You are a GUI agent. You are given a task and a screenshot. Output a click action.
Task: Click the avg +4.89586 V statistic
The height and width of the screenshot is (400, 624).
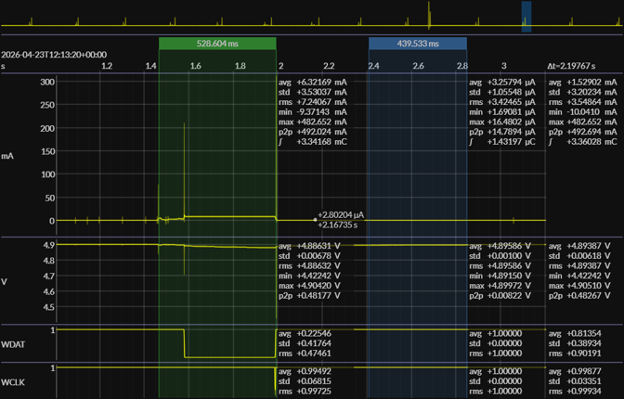click(500, 246)
